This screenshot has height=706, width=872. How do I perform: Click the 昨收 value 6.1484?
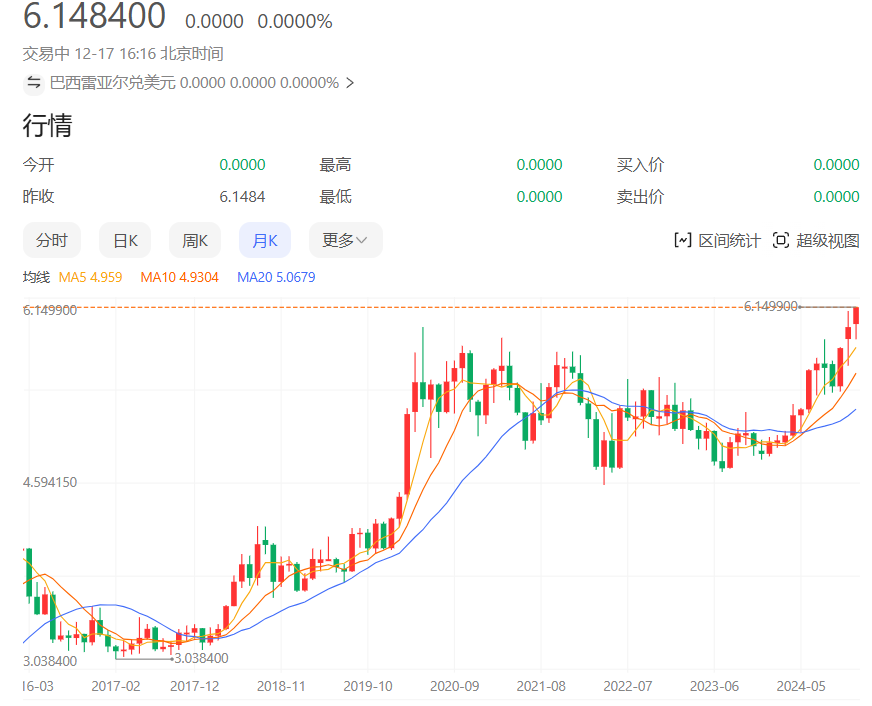click(242, 197)
